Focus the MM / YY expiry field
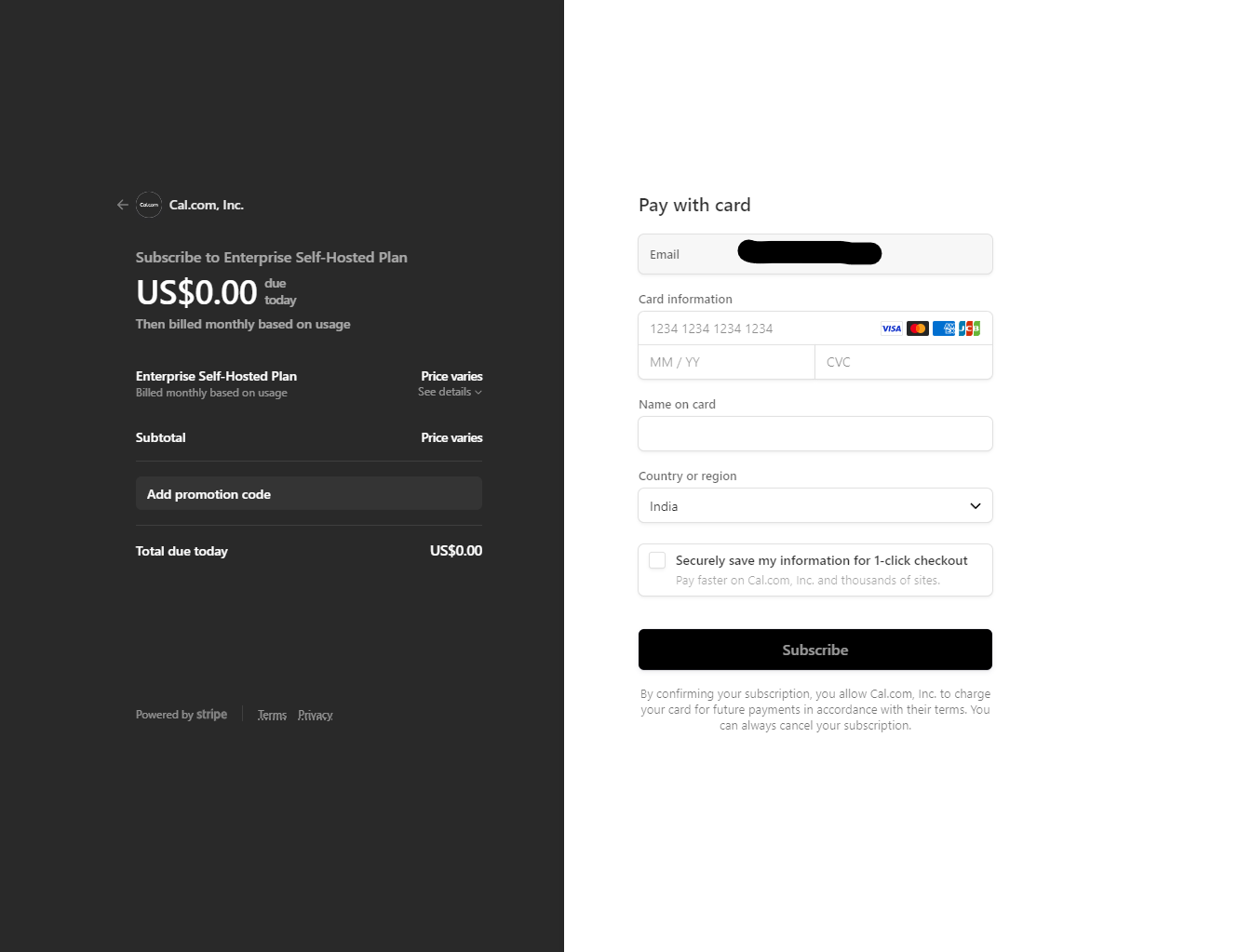 [726, 362]
